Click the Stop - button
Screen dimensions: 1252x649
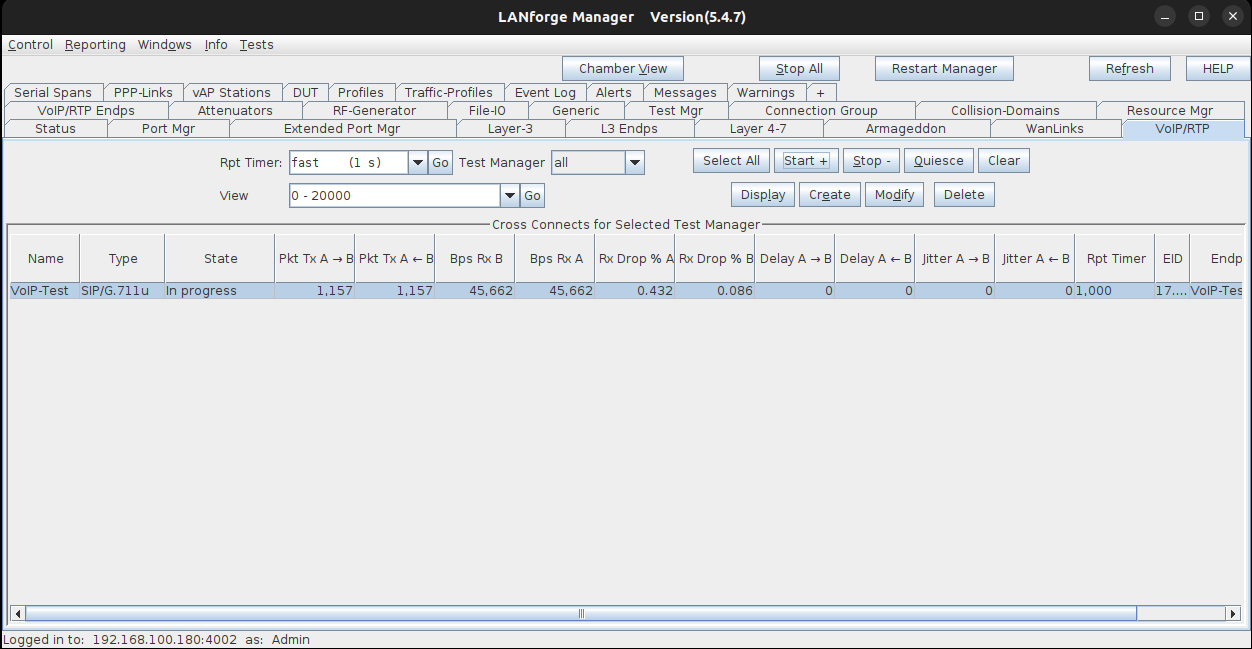[x=872, y=161]
